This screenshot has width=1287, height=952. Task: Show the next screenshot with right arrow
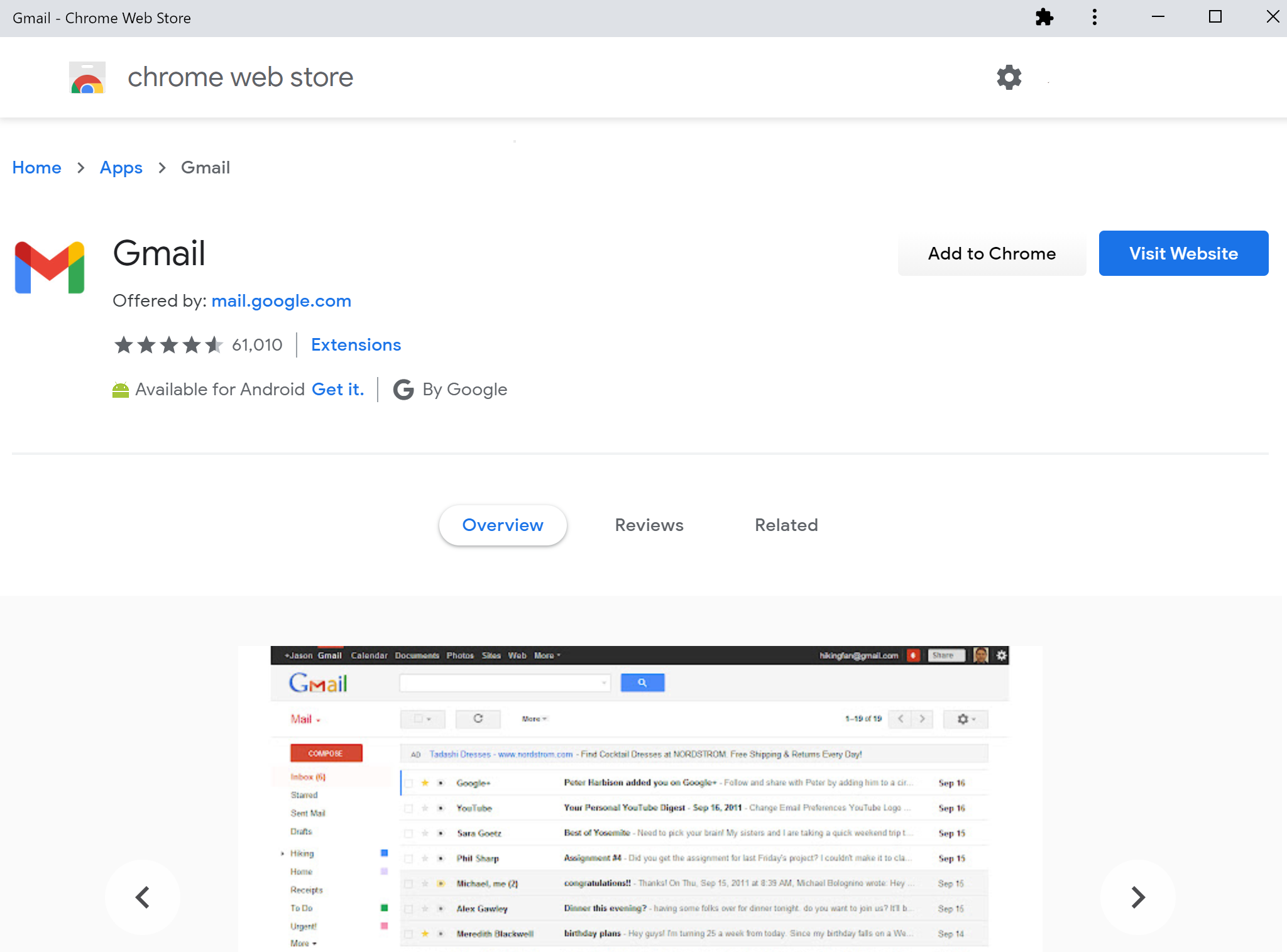click(1137, 897)
